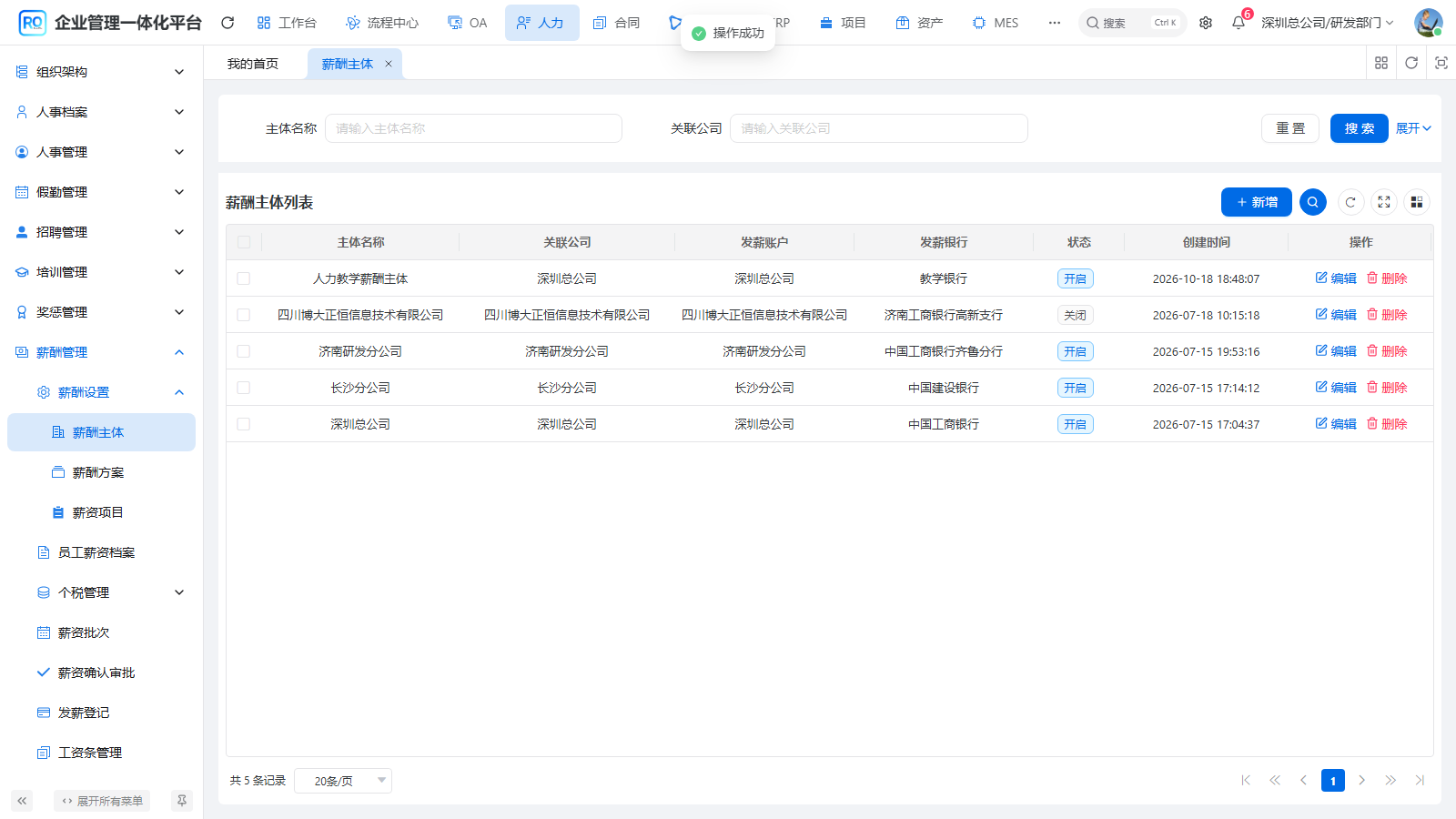Check the 深圳总公司 row checkbox

point(244,424)
